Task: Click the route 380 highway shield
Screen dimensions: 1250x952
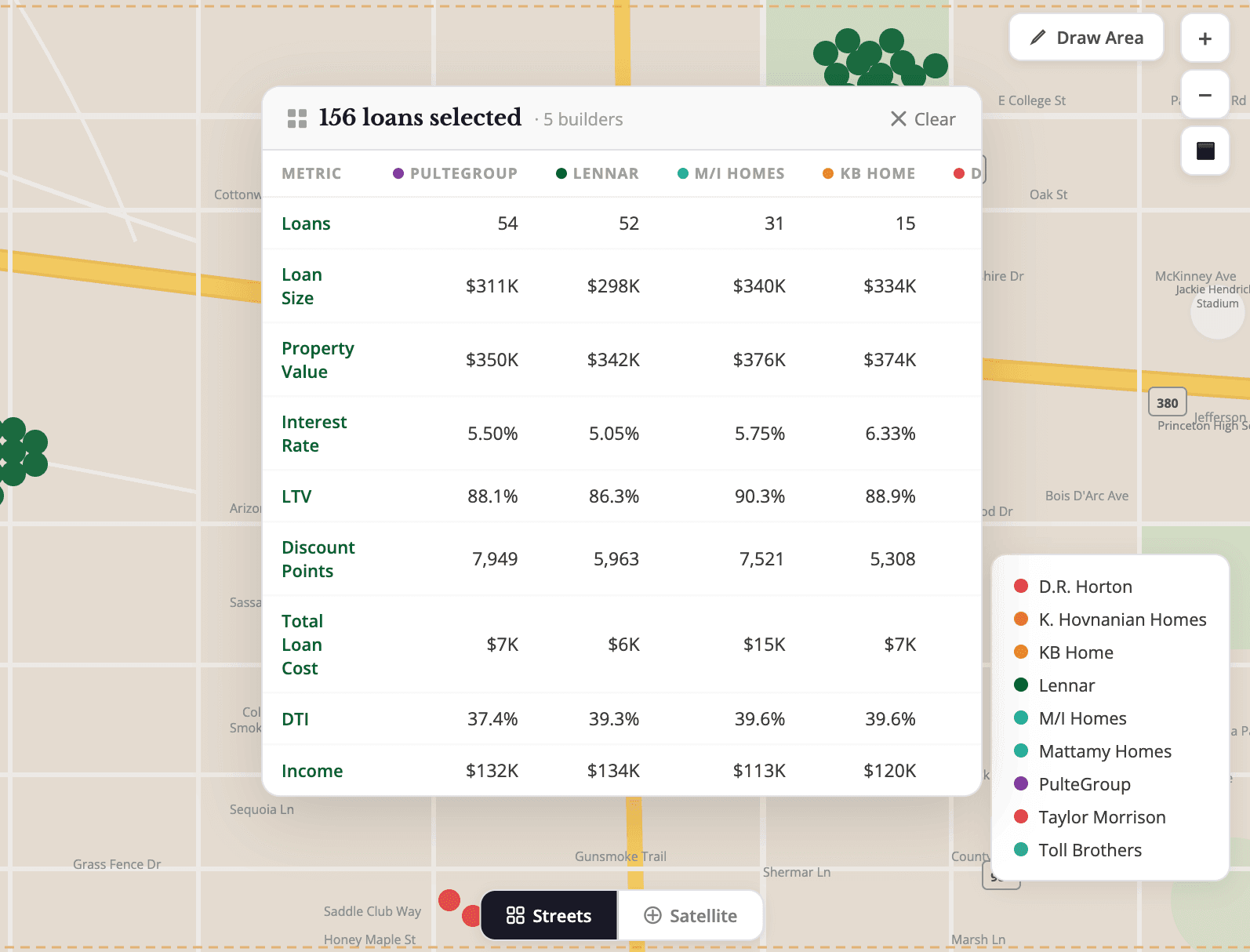Action: point(1167,403)
